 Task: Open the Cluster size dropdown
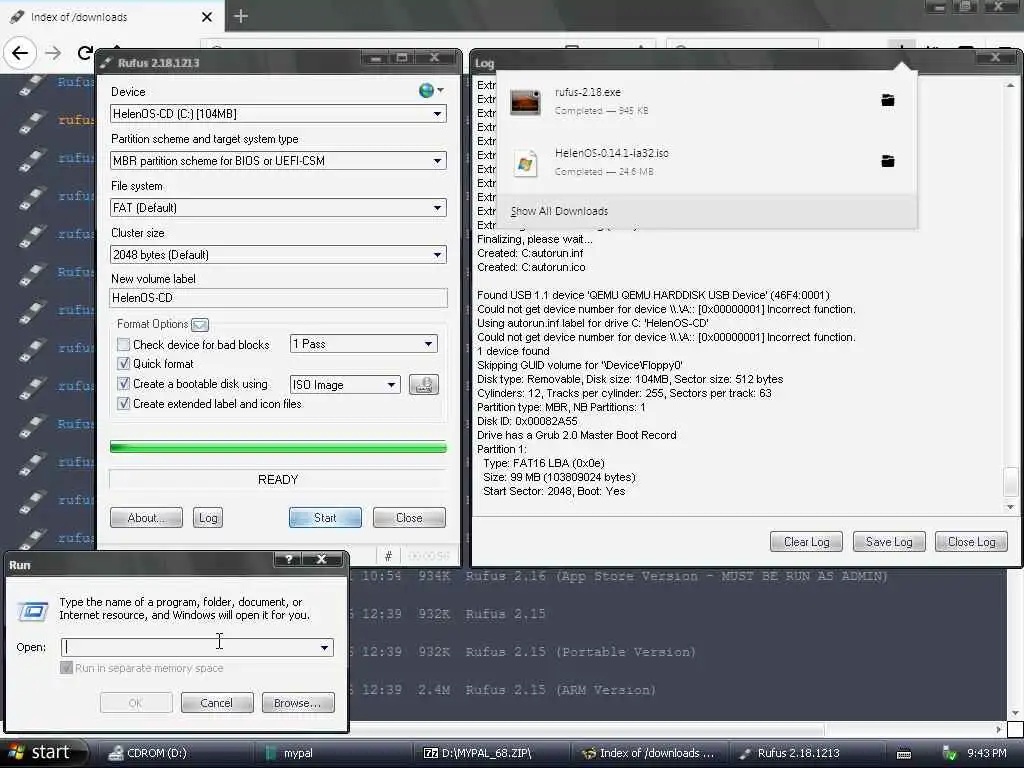[x=438, y=255]
